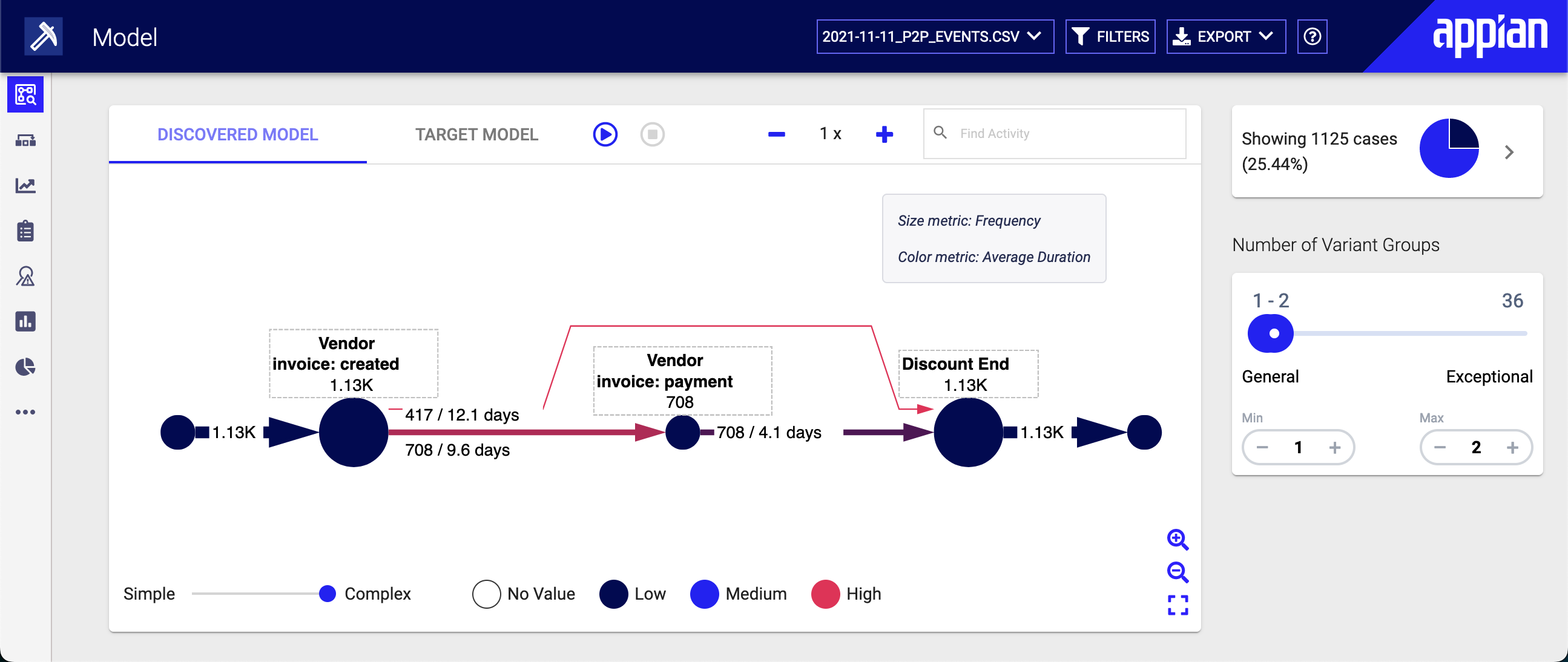Click the 708 / 9.6 days edge label
This screenshot has width=1568, height=662.
pos(457,450)
